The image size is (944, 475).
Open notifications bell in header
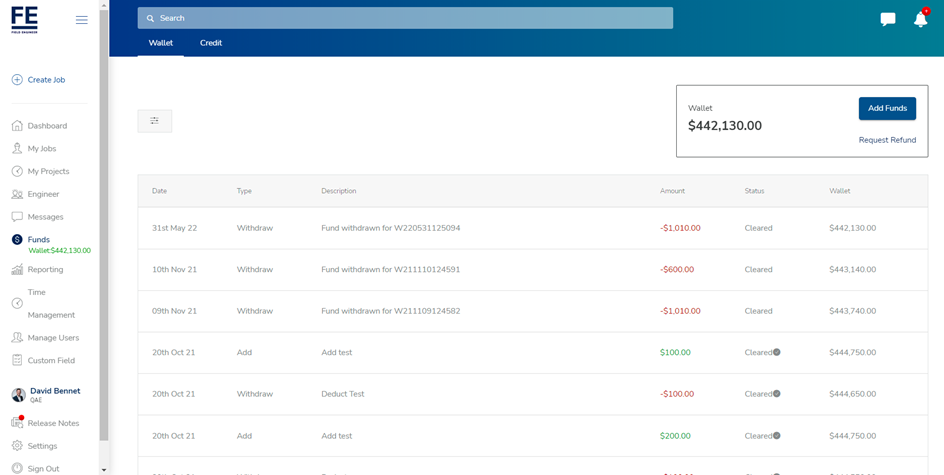coord(921,19)
